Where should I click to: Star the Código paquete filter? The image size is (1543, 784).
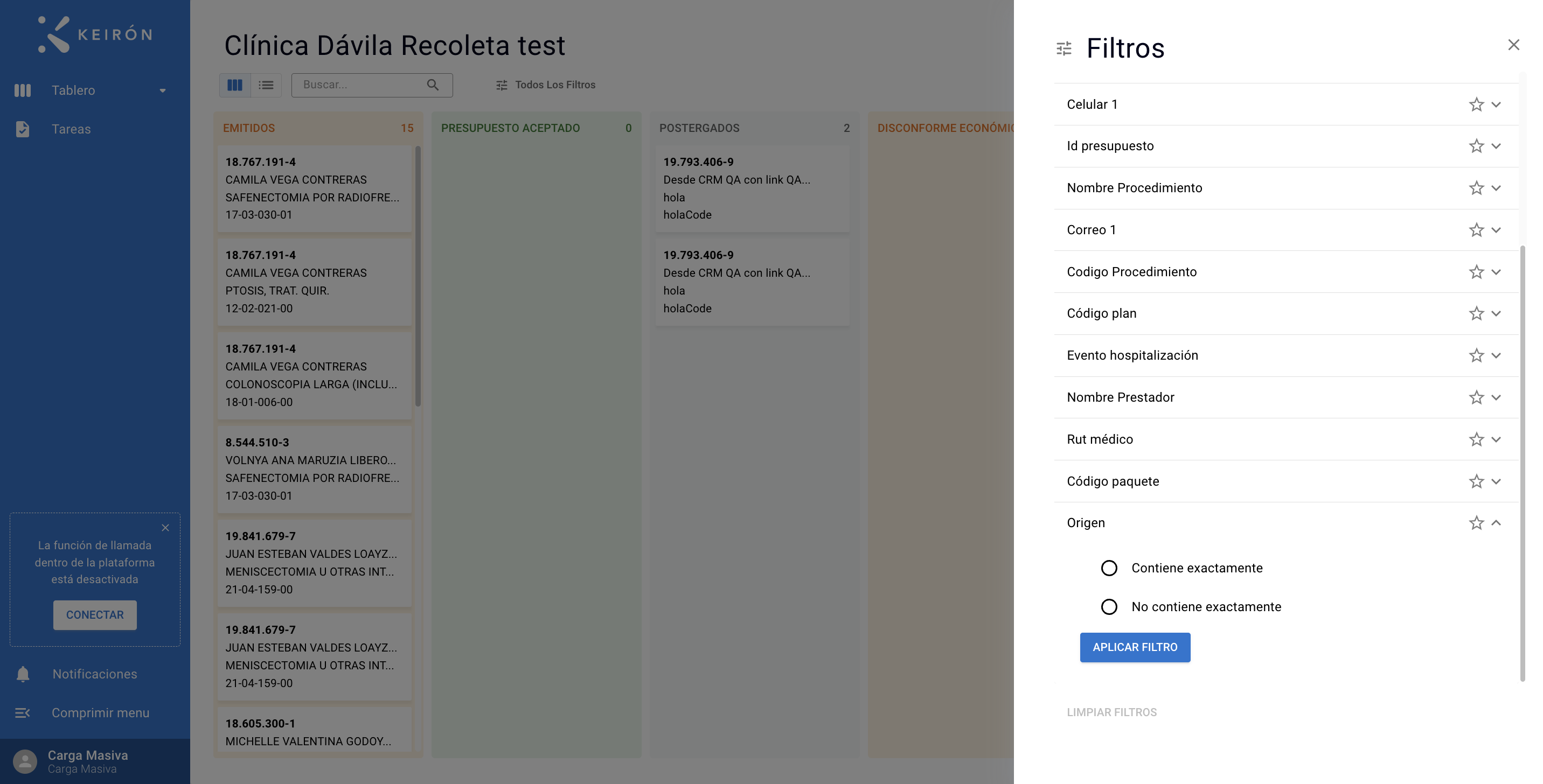tap(1476, 481)
